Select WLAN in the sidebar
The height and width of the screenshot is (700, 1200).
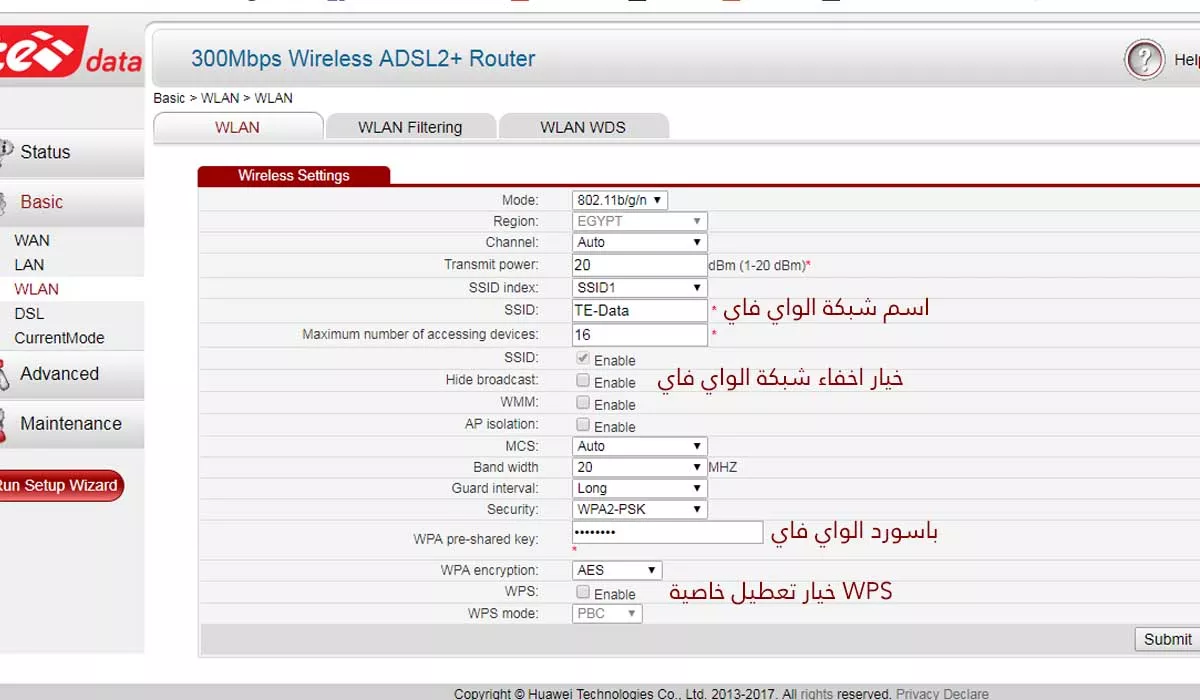click(x=37, y=289)
